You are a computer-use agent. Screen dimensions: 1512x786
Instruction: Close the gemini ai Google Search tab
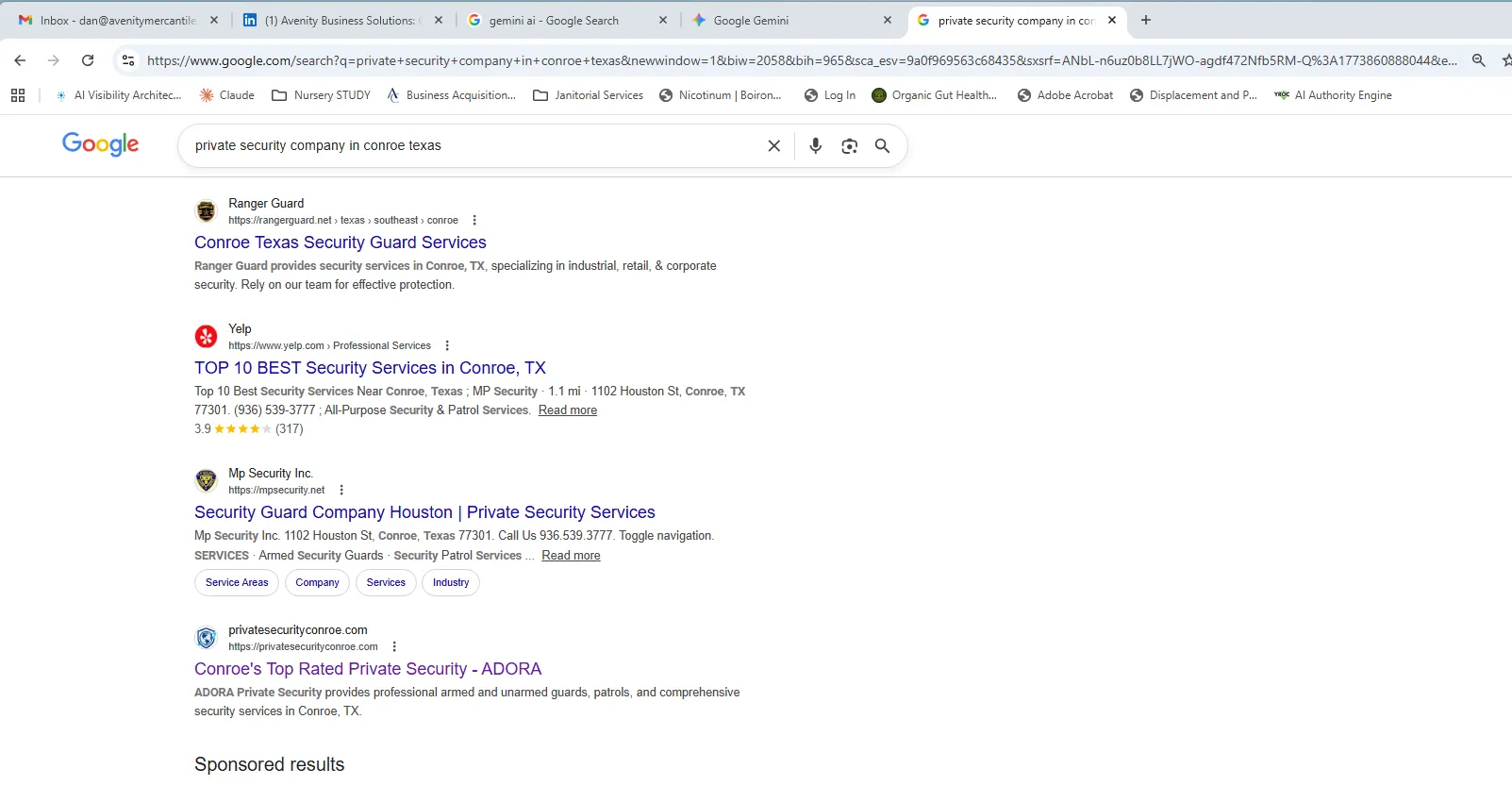[x=663, y=20]
